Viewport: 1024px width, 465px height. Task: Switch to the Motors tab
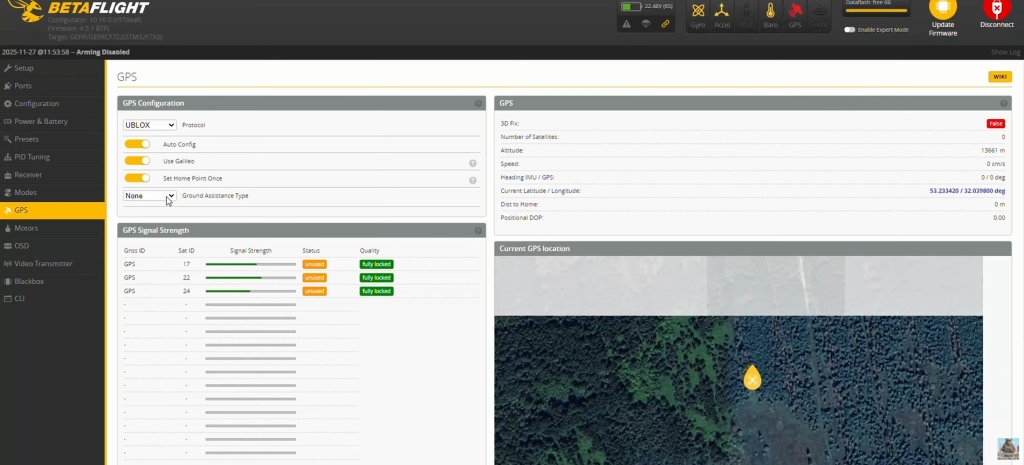(x=26, y=228)
